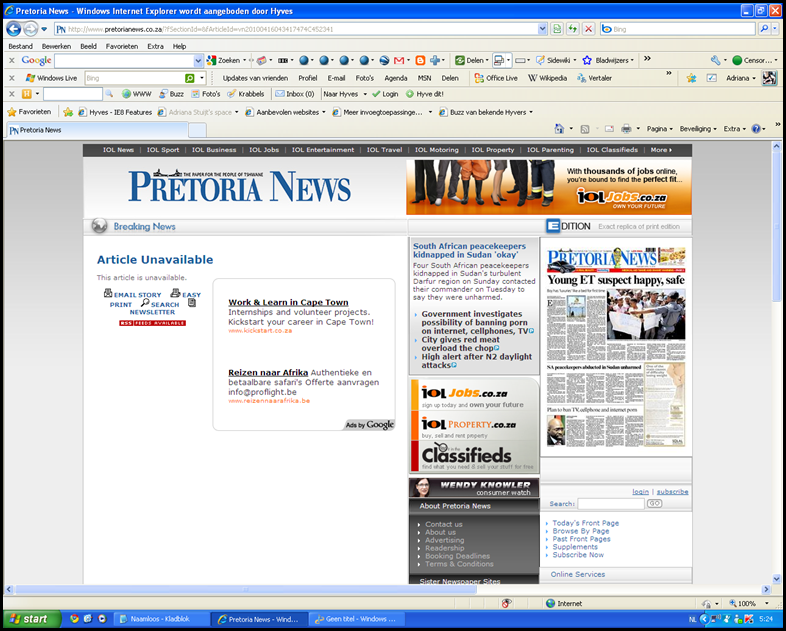Click the Stop loading red X icon

tap(588, 29)
